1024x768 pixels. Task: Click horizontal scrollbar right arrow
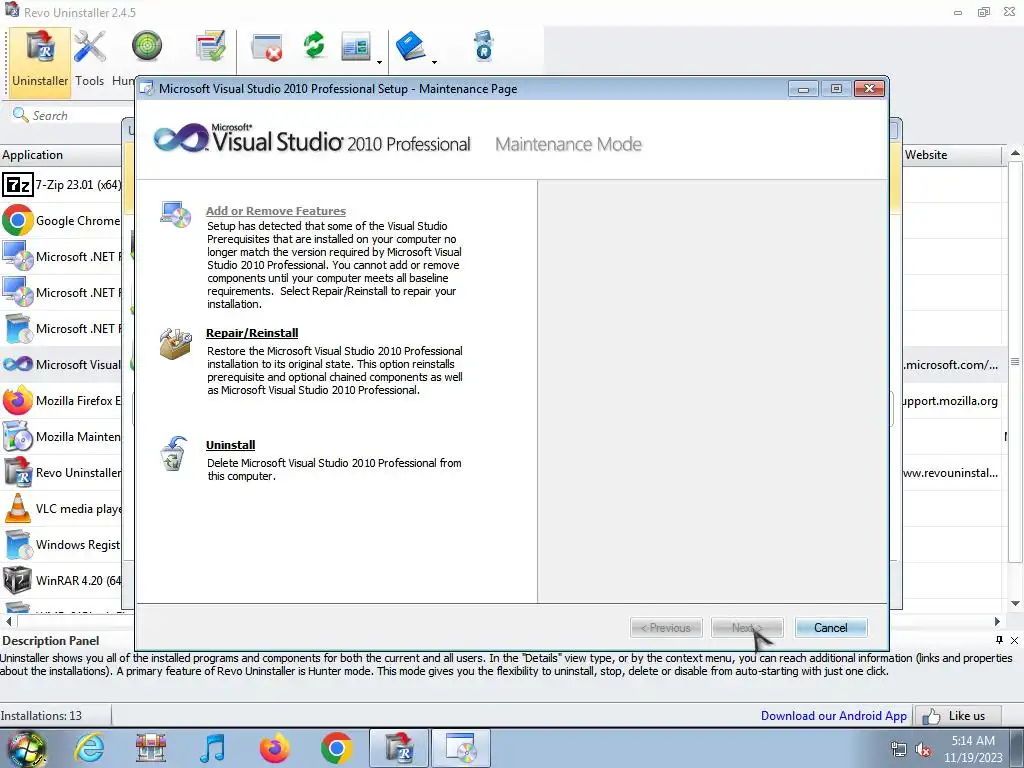997,621
